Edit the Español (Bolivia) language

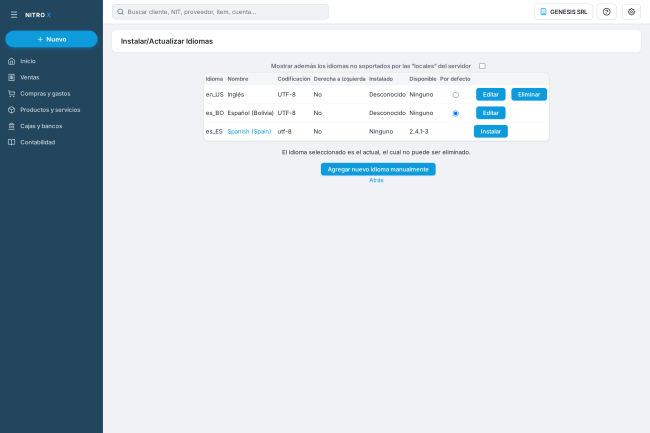[x=490, y=113]
